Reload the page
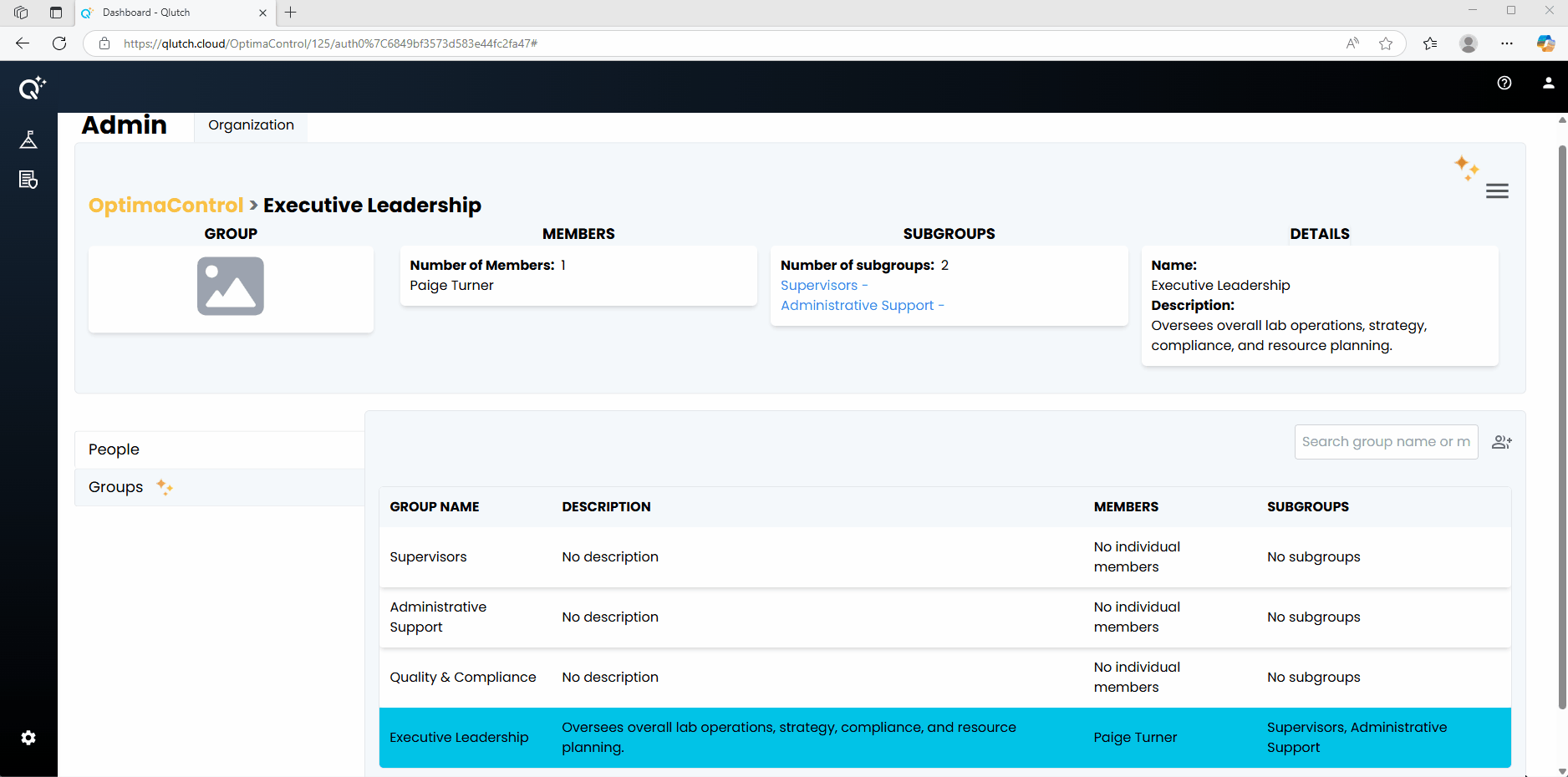The width and height of the screenshot is (1568, 777). pyautogui.click(x=59, y=43)
